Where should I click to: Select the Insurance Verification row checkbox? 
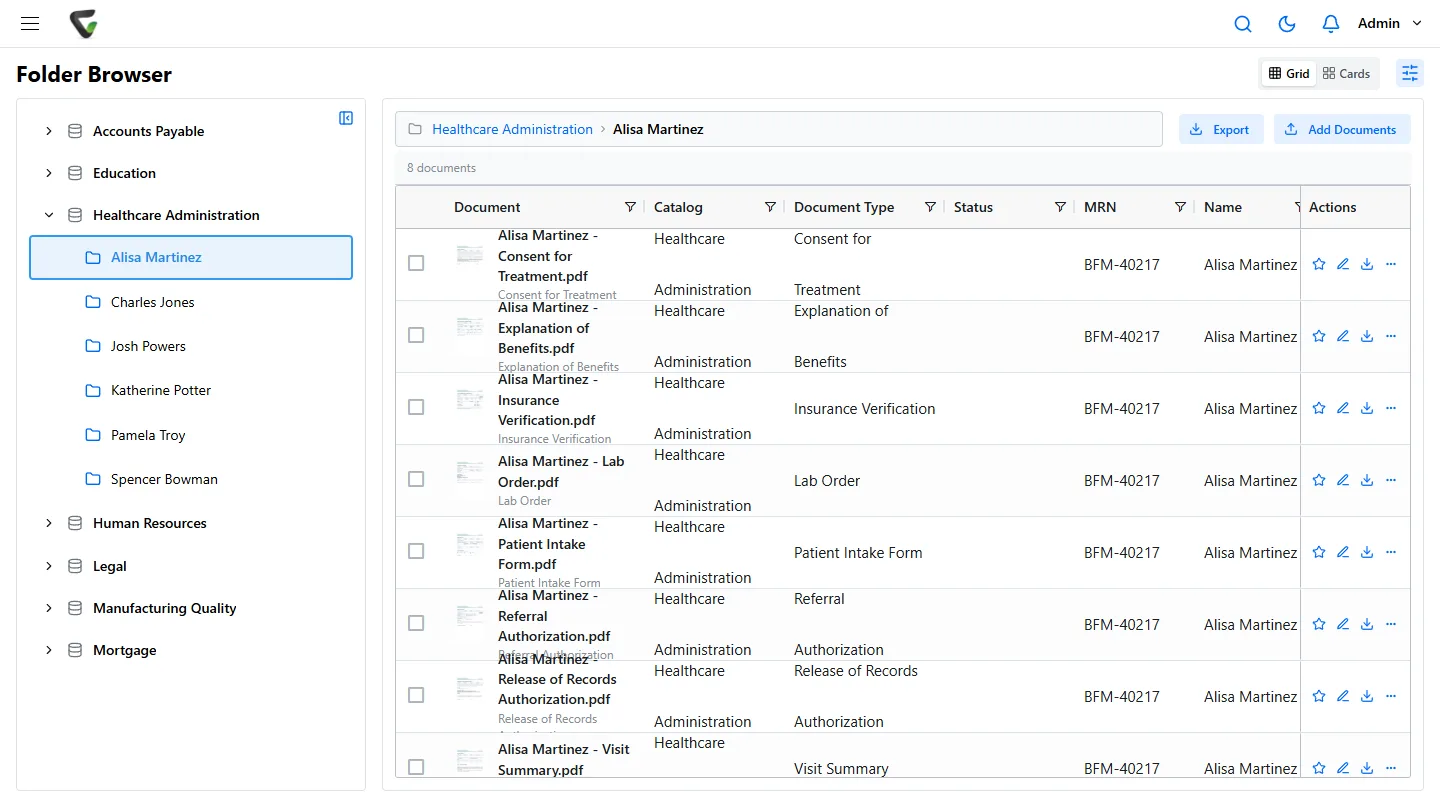(x=416, y=407)
